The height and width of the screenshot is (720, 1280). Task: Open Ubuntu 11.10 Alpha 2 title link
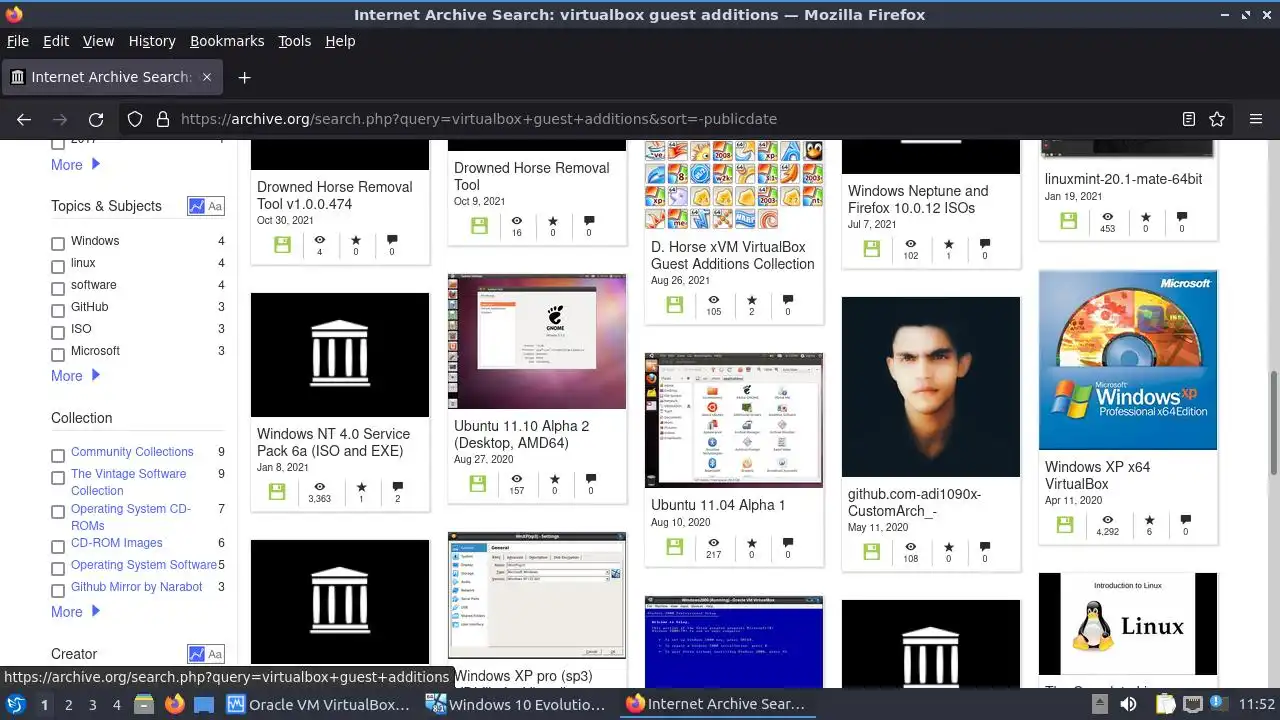(x=521, y=434)
